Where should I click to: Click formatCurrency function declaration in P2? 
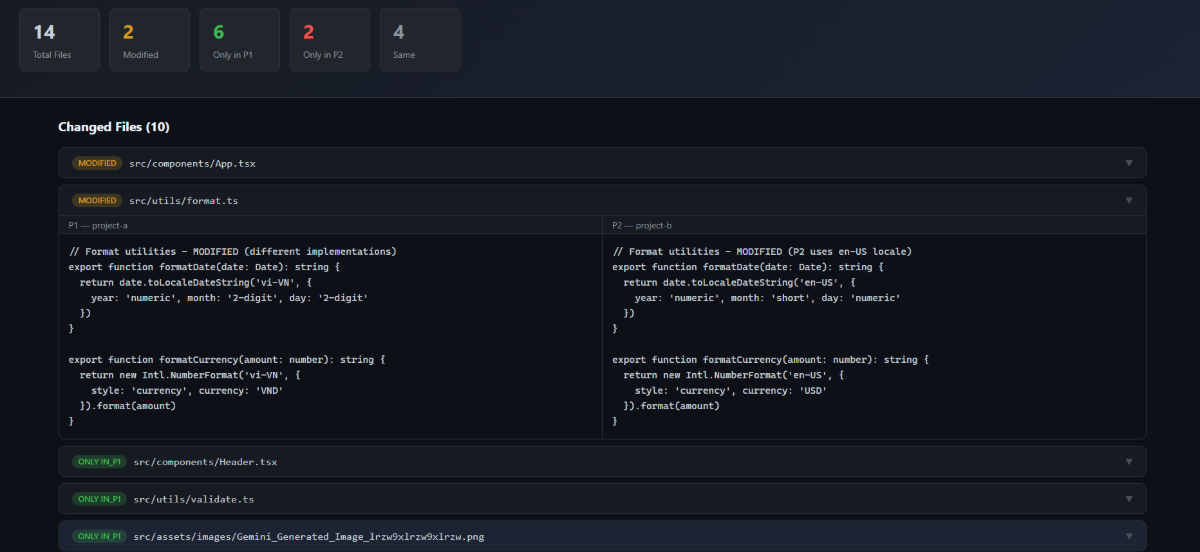pos(770,359)
